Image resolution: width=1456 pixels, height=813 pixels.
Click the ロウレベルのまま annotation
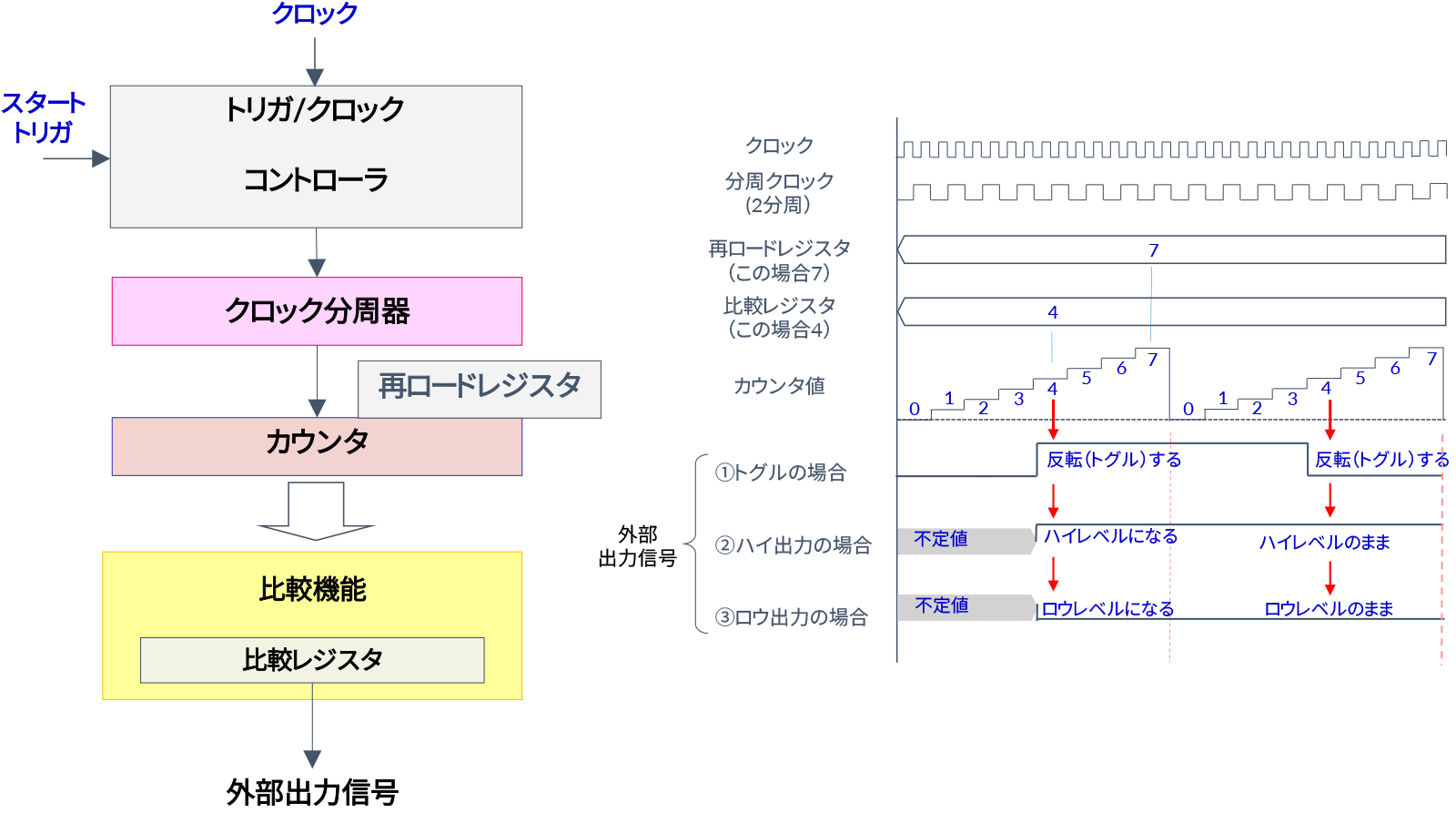tap(1329, 608)
